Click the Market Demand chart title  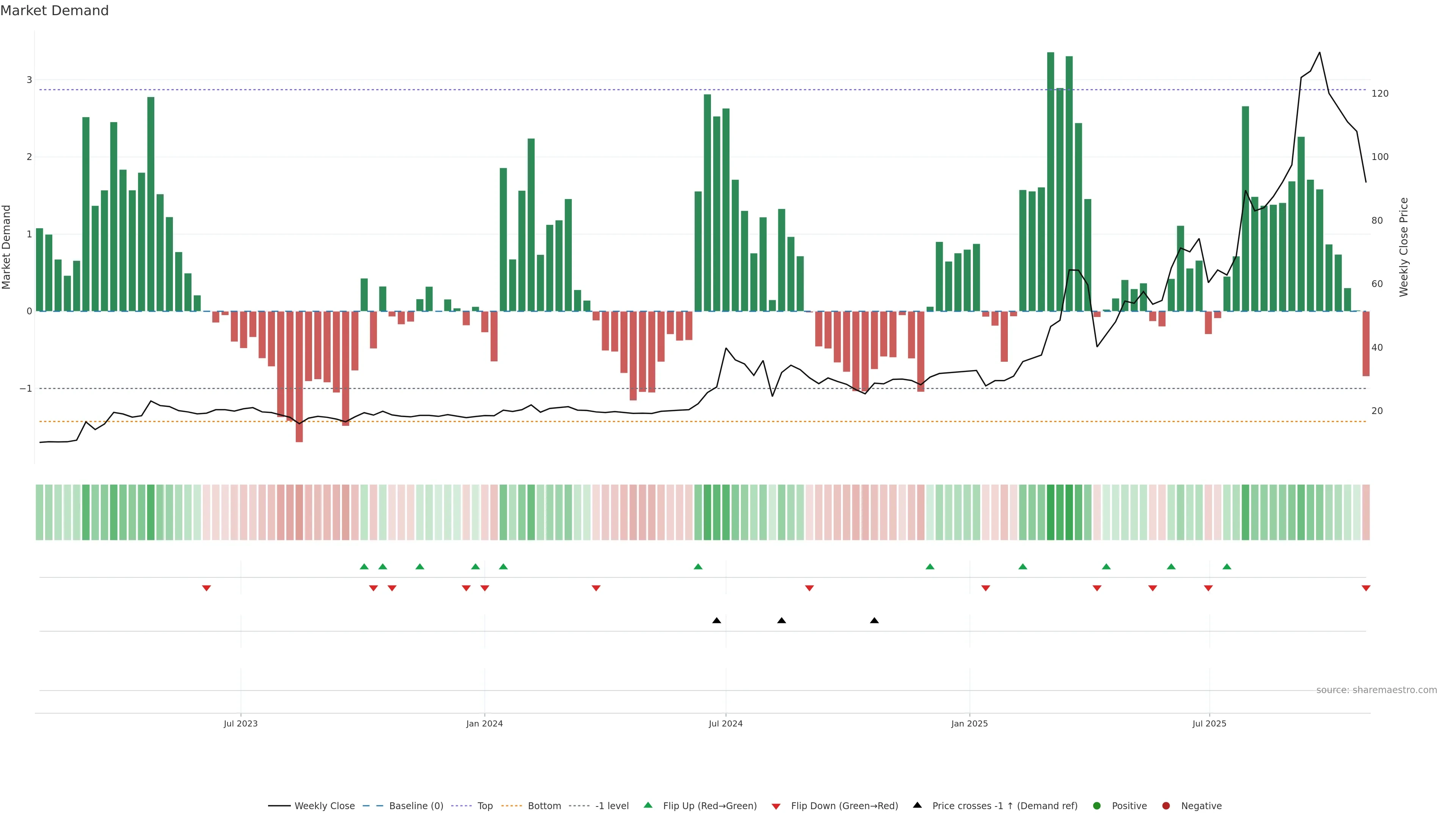pos(54,11)
